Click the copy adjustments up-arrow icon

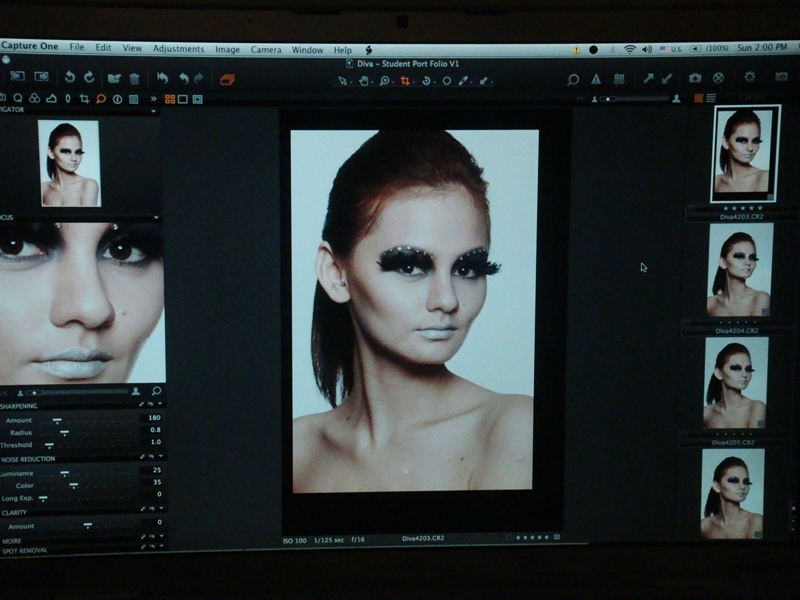click(x=648, y=79)
